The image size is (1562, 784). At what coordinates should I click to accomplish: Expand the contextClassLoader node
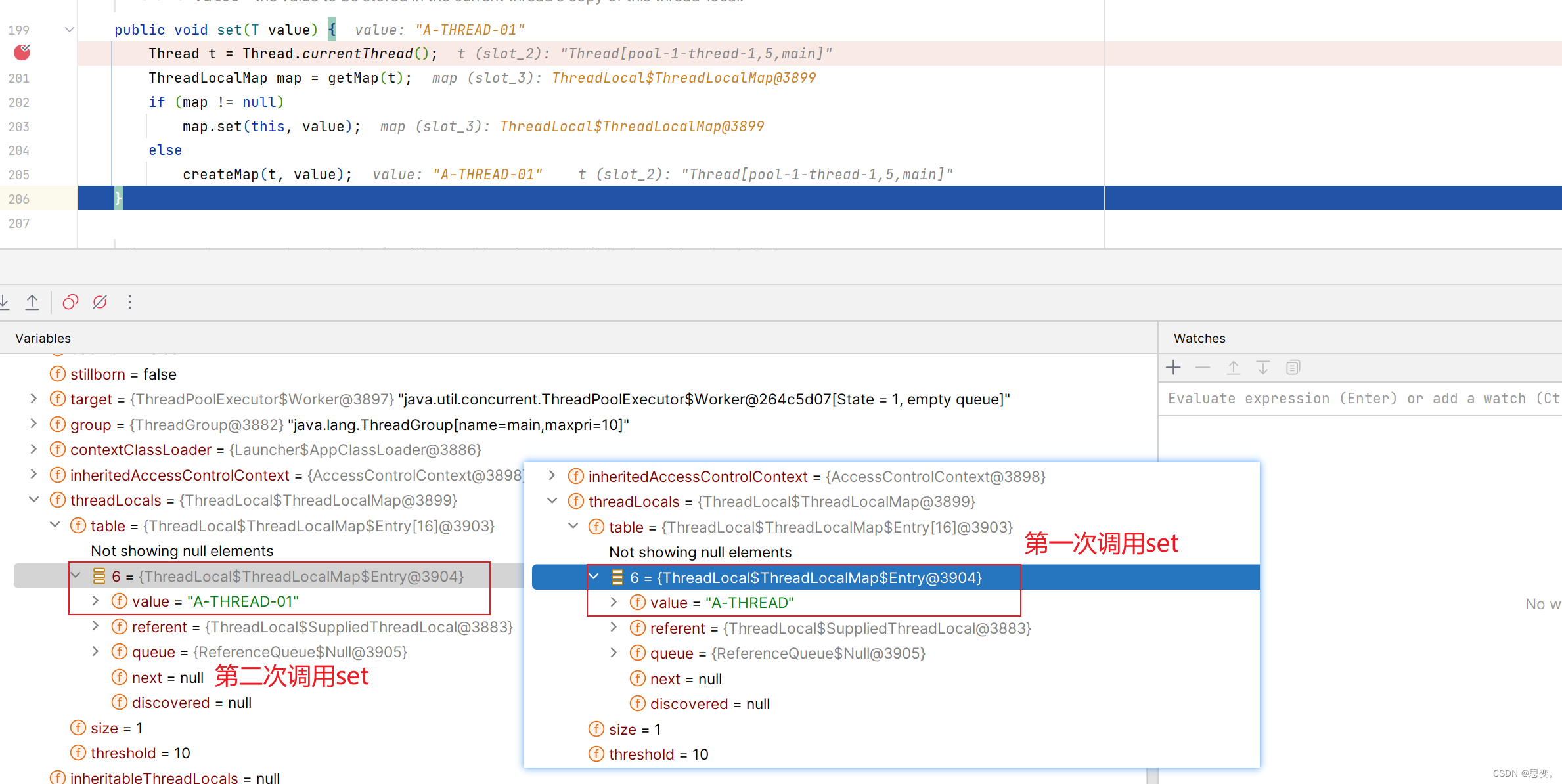pos(33,449)
